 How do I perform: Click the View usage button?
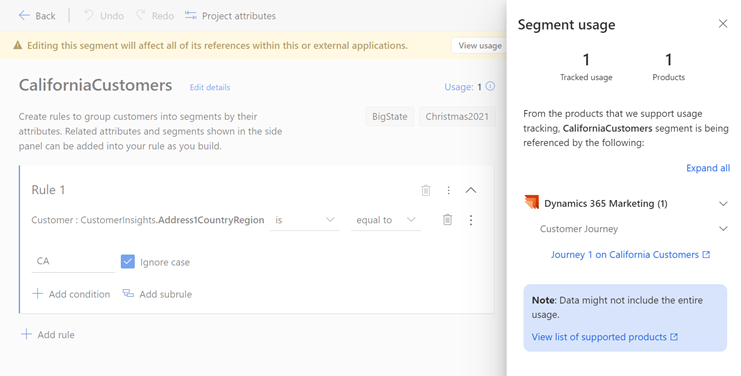click(x=479, y=45)
